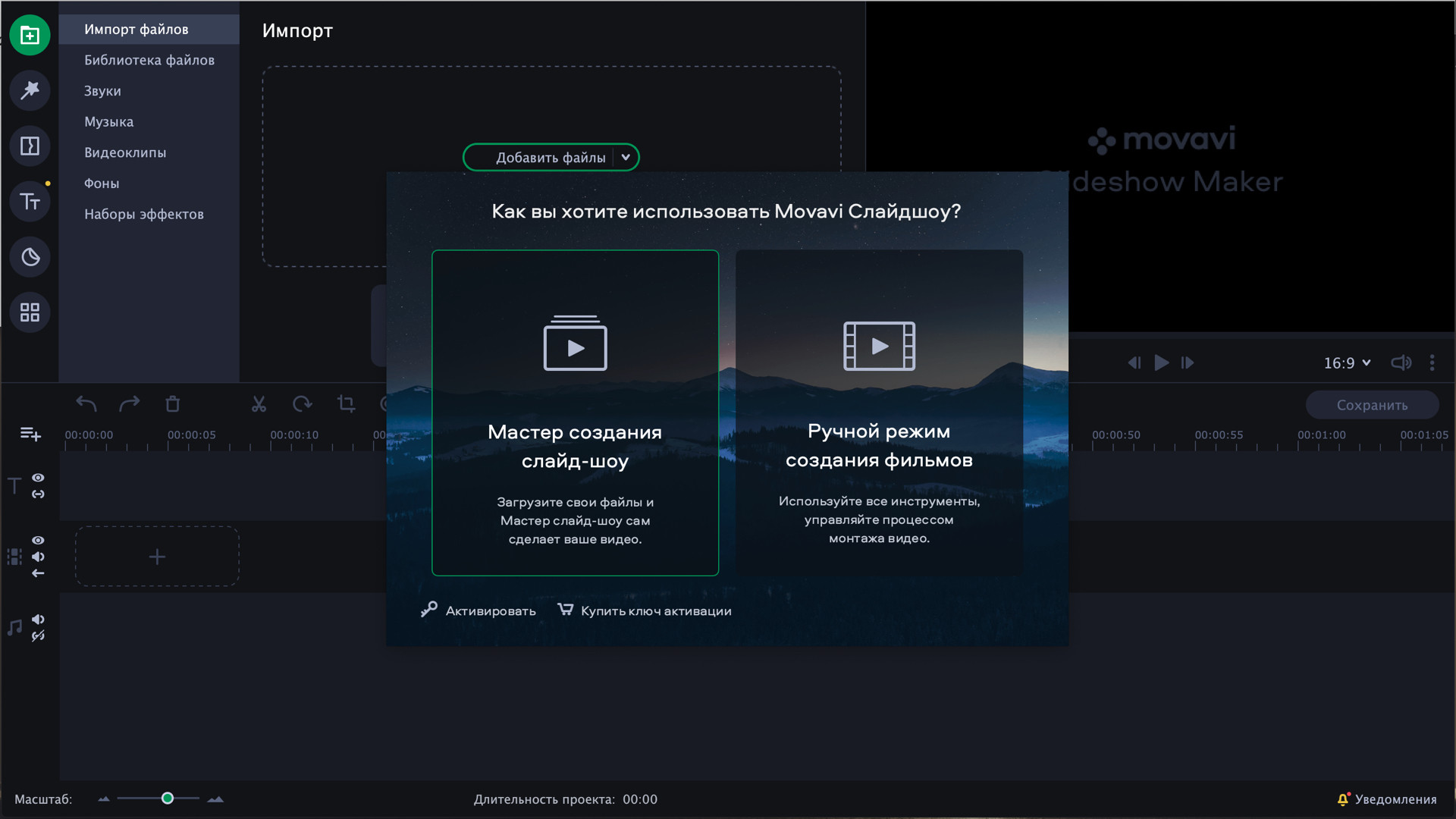1456x819 pixels.
Task: Click the scissors split tool
Action: pos(259,404)
